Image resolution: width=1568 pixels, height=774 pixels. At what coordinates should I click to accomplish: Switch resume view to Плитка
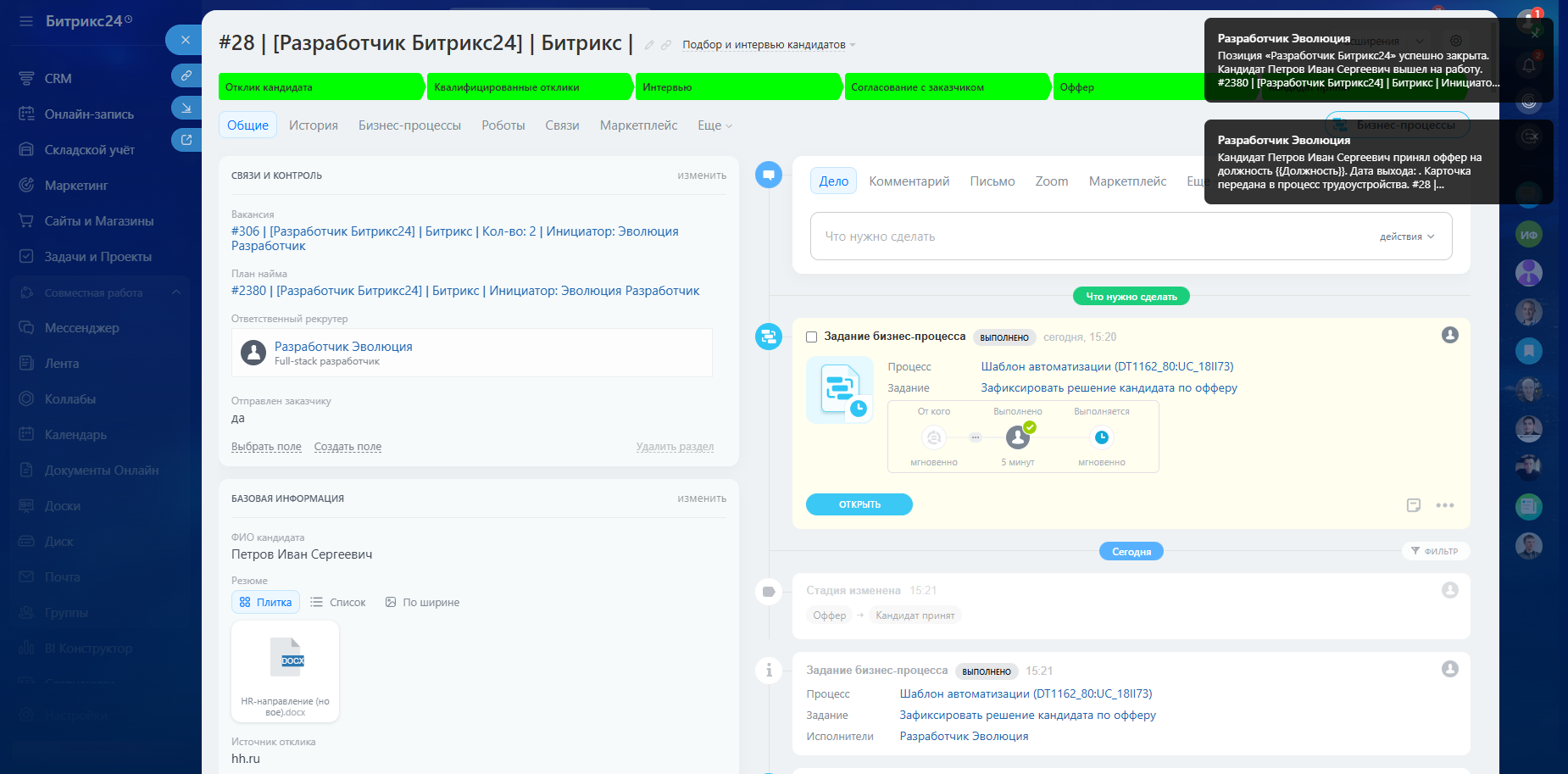tap(265, 602)
